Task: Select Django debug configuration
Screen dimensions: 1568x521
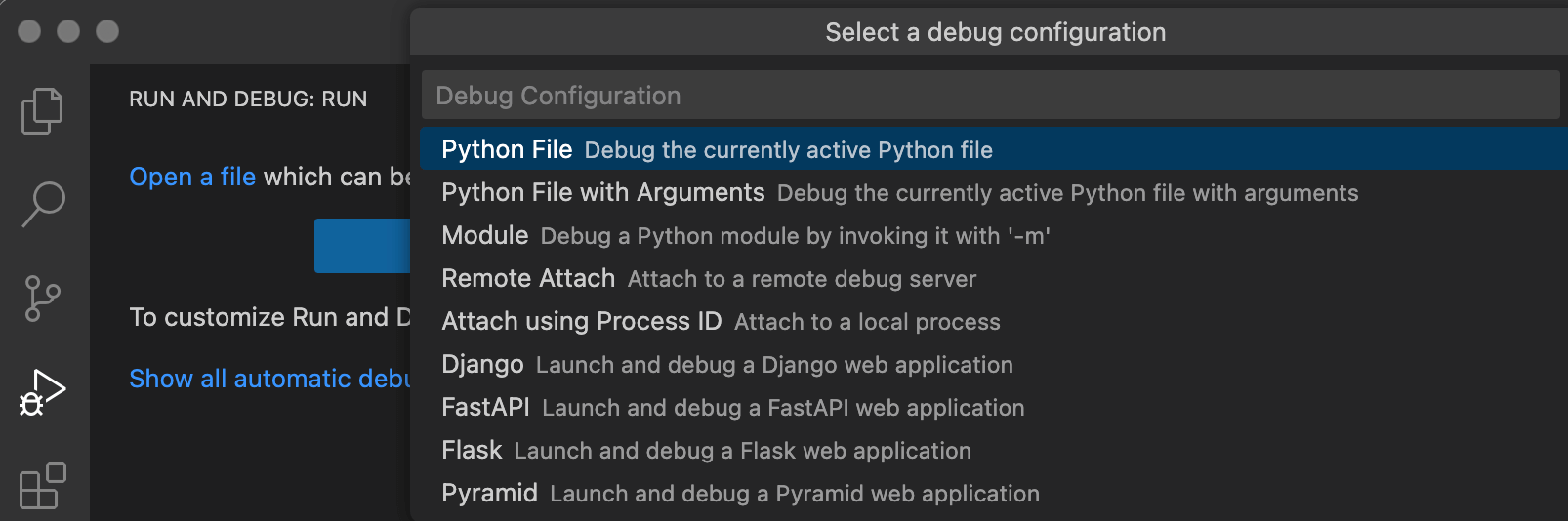Action: [482, 364]
